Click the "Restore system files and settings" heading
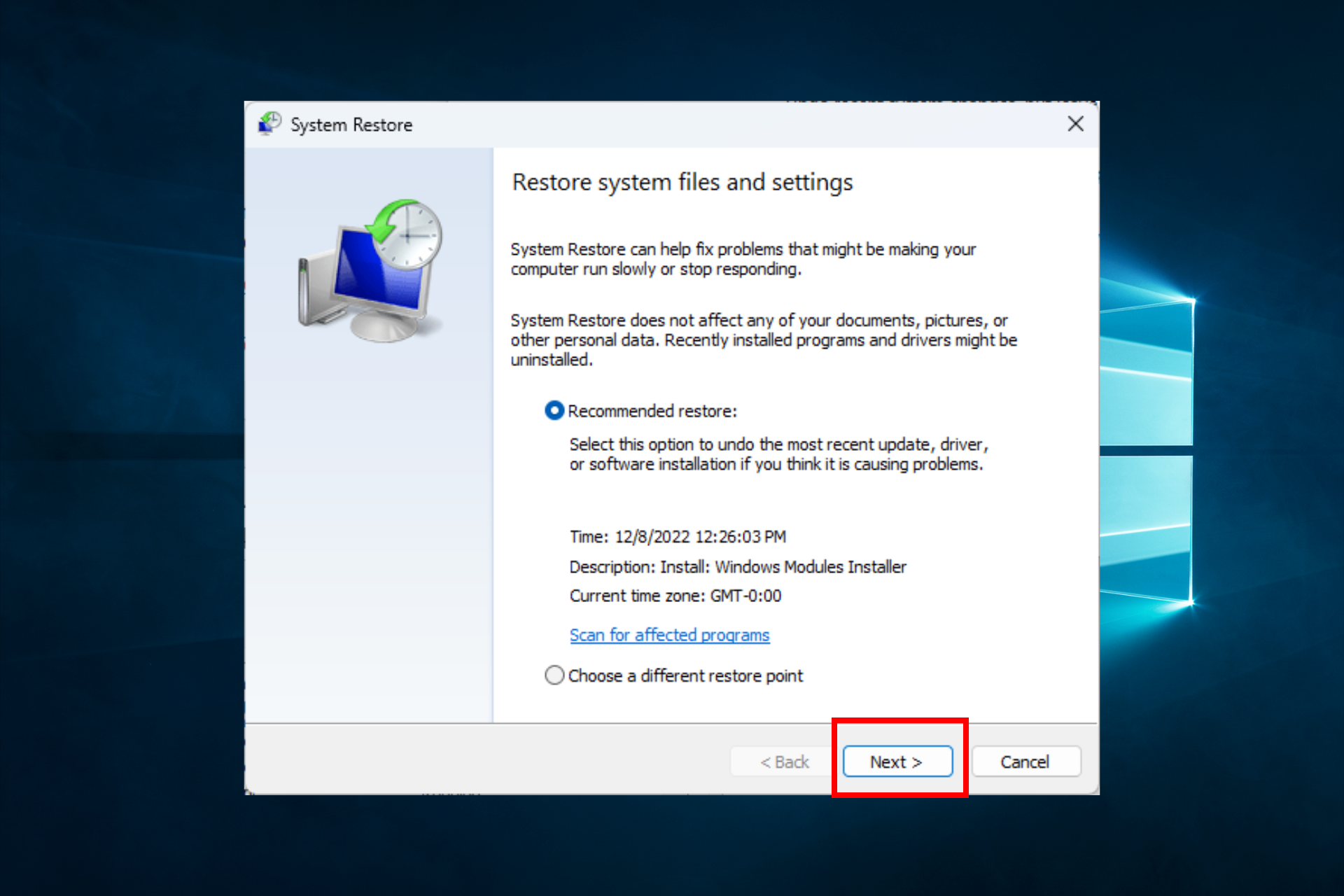 [682, 182]
